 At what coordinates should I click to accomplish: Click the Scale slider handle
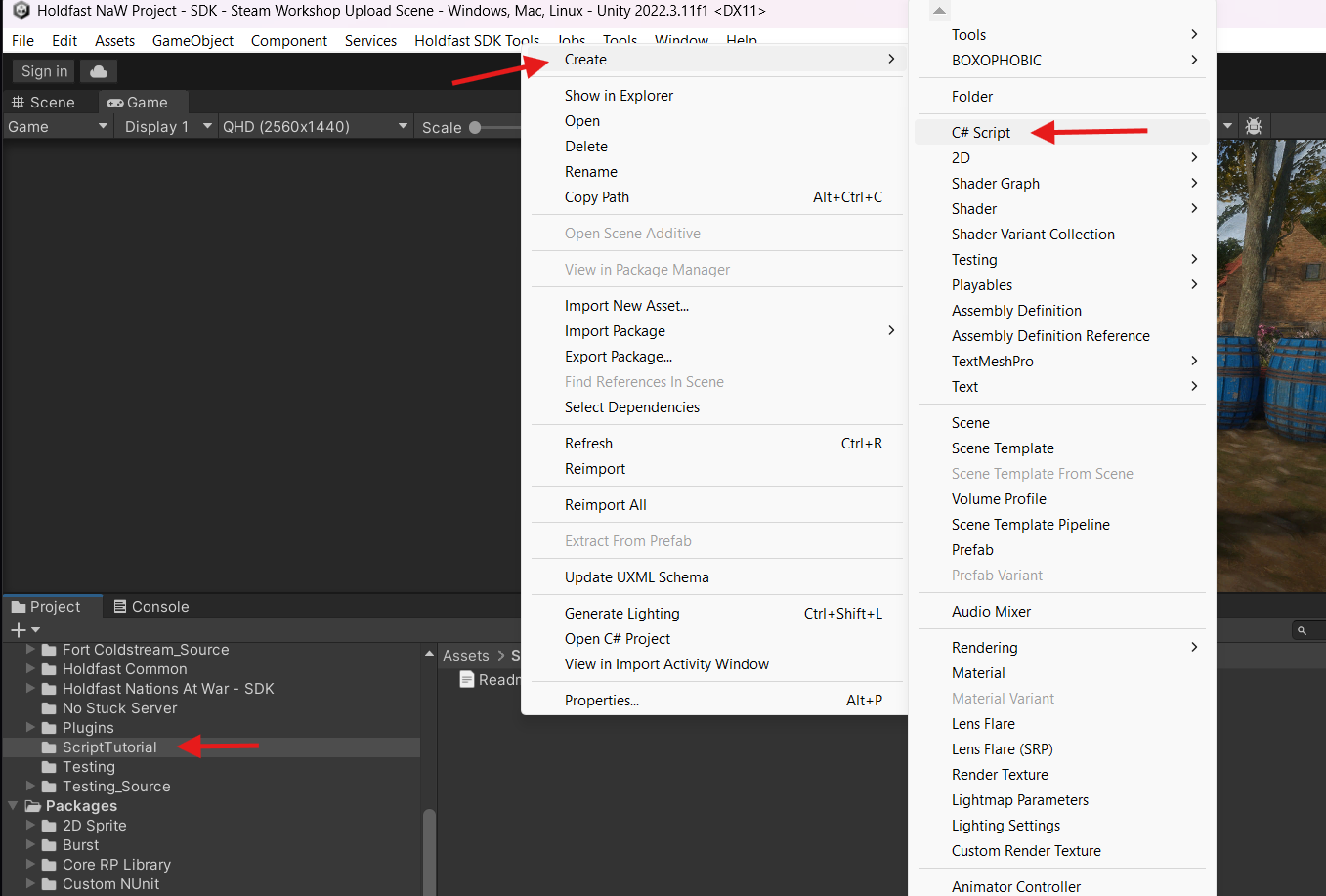coord(475,127)
